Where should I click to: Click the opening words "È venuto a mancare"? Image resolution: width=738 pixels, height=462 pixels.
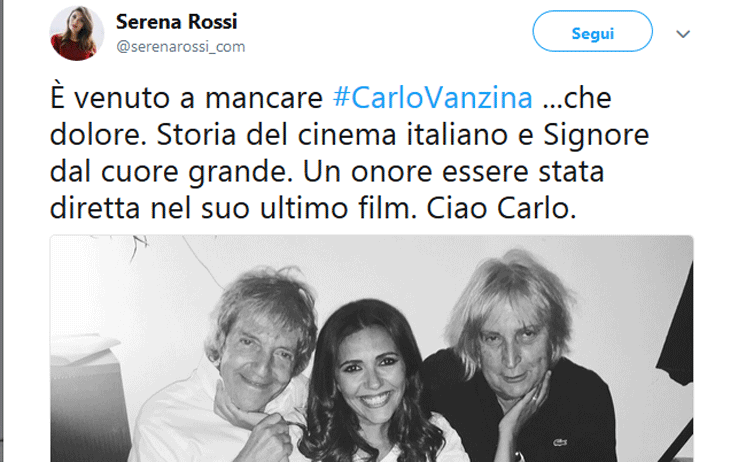[x=186, y=98]
